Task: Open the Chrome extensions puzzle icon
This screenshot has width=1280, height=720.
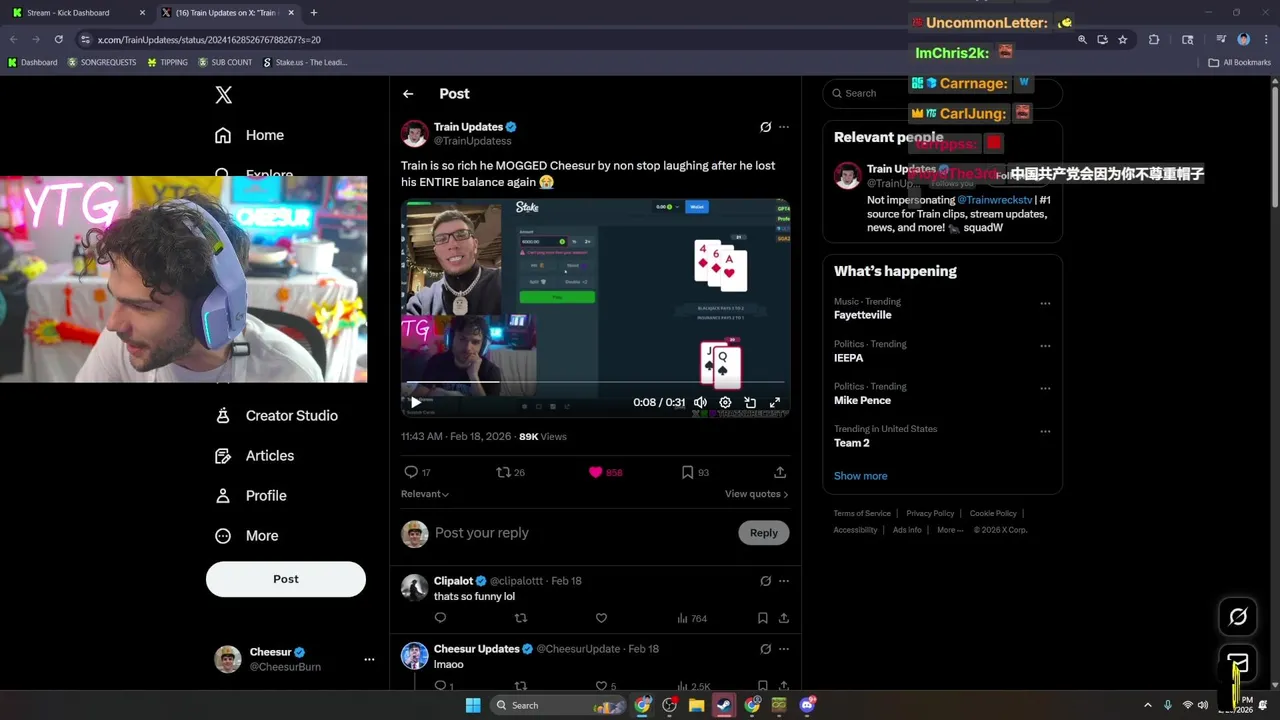Action: tap(1154, 40)
